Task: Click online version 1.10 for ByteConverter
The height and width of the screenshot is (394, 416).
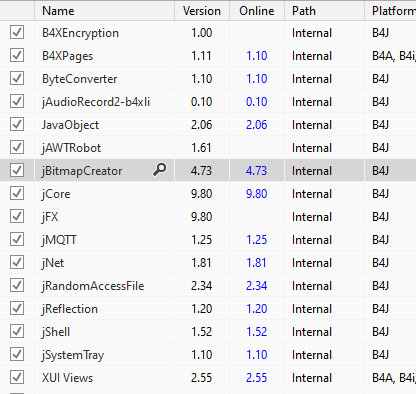Action: click(257, 79)
